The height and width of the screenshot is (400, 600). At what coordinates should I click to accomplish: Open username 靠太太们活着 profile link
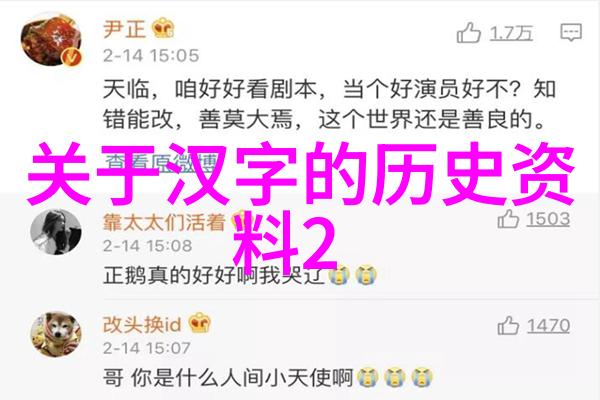[x=164, y=223]
